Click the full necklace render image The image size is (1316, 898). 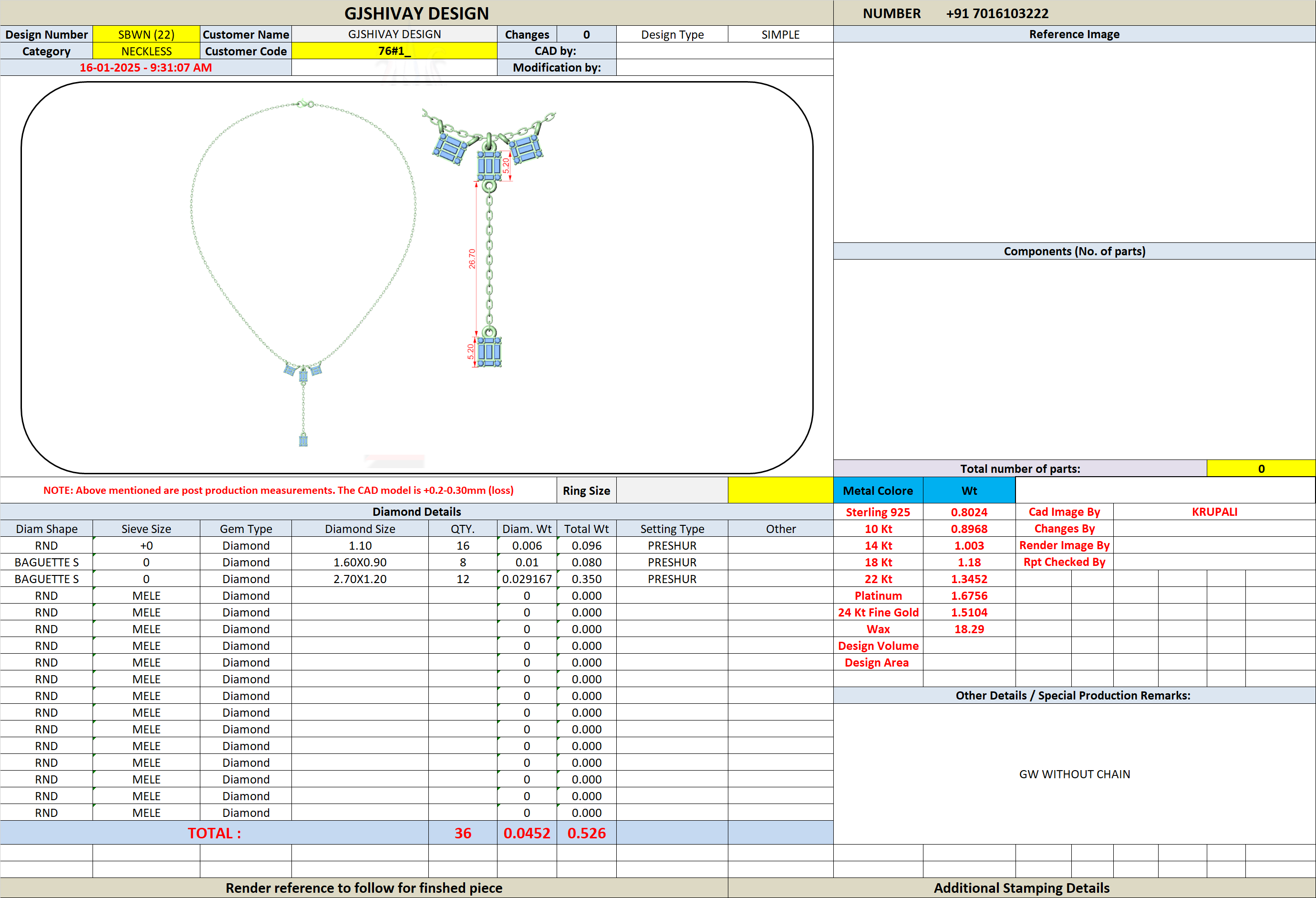303,273
